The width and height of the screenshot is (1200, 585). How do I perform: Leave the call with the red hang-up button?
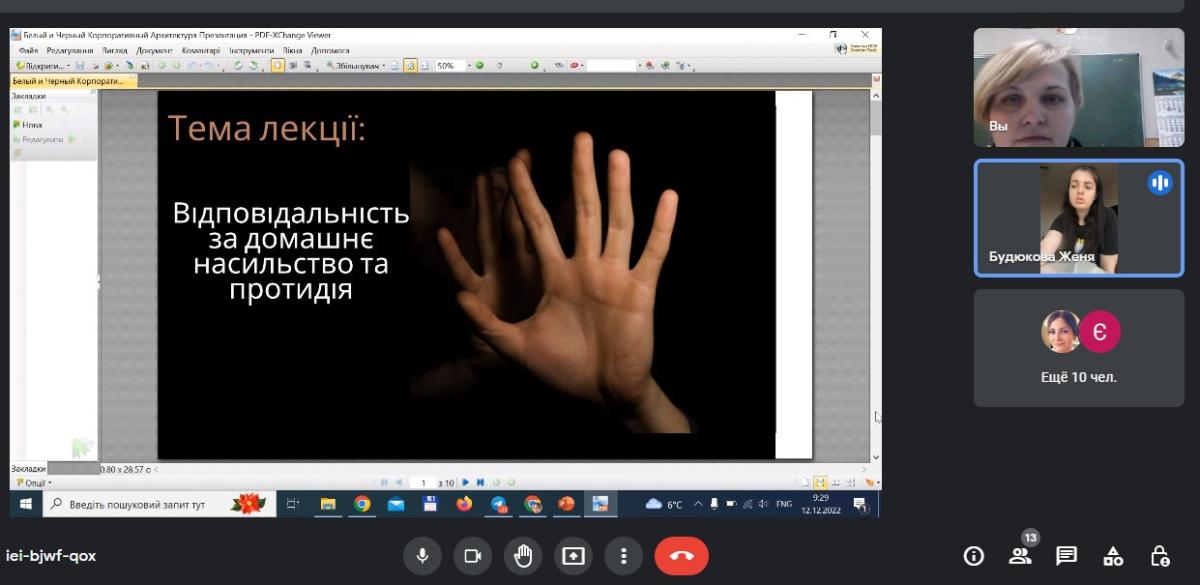(x=681, y=556)
